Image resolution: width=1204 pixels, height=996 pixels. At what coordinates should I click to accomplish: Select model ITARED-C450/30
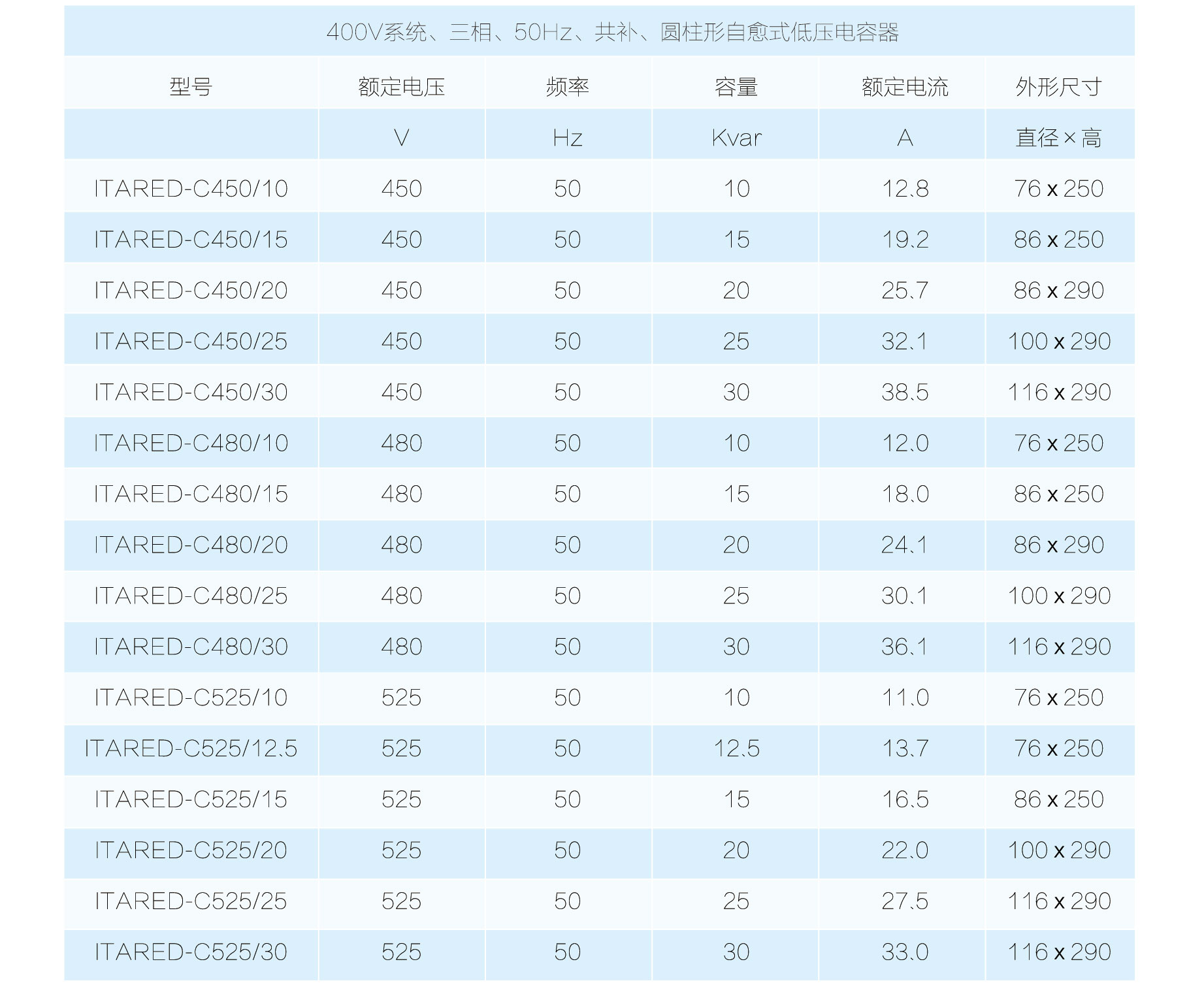pyautogui.click(x=191, y=393)
